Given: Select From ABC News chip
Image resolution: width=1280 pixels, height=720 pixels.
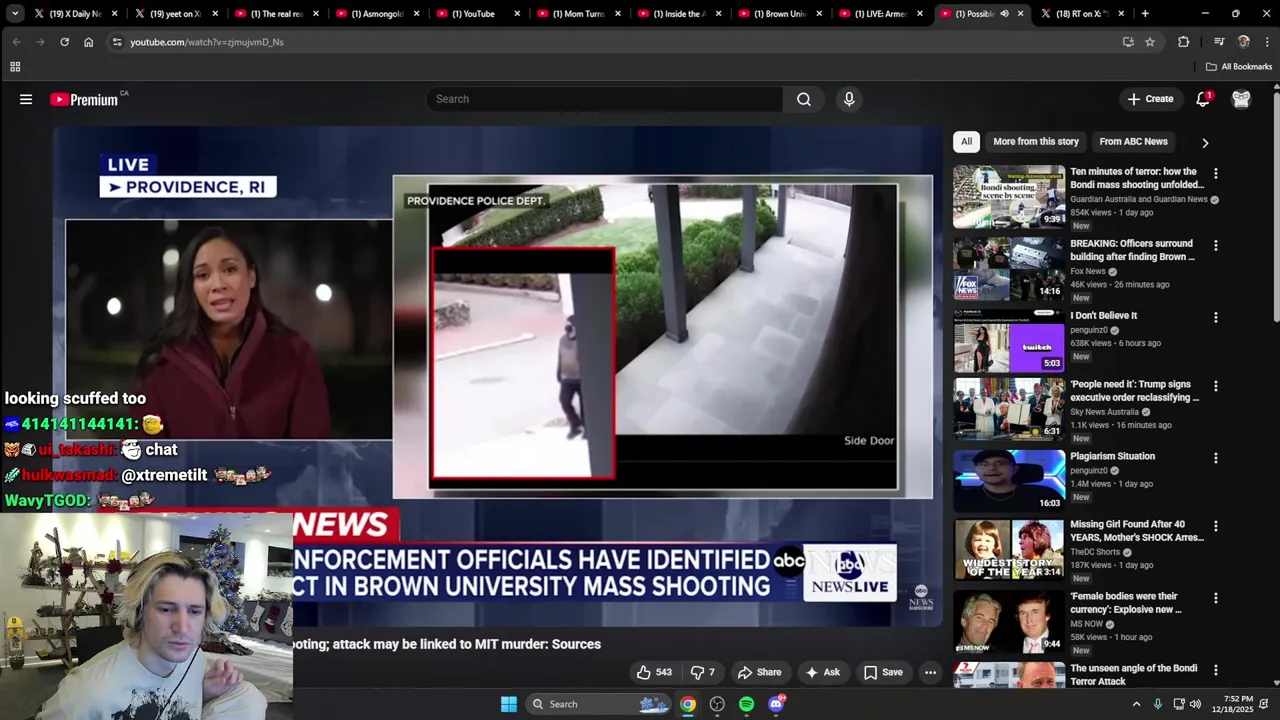Looking at the screenshot, I should [x=1133, y=142].
